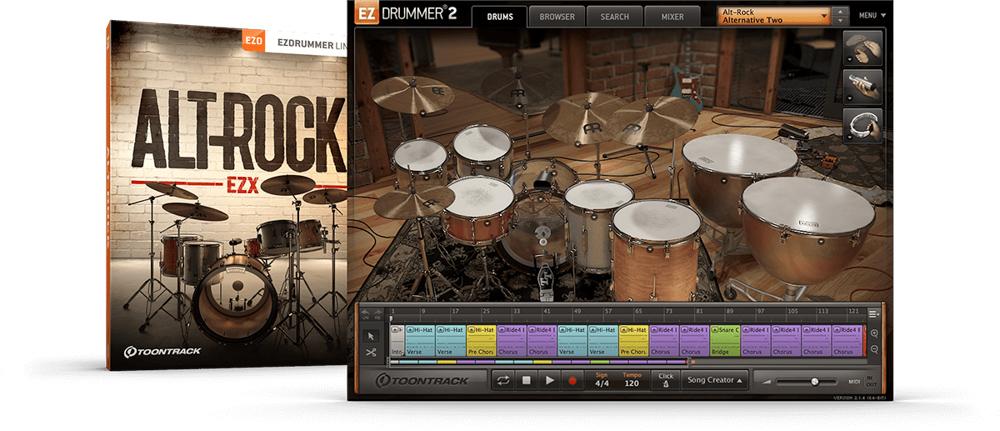The height and width of the screenshot is (431, 1000).
Task: Arm the red Record button
Action: coord(572,381)
